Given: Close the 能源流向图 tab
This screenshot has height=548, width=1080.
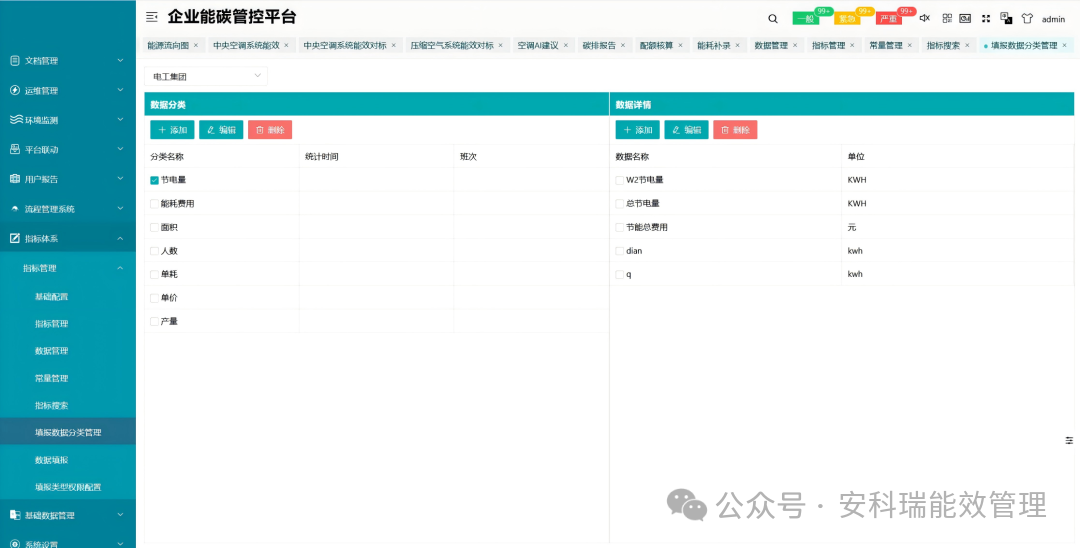Looking at the screenshot, I should coord(196,45).
